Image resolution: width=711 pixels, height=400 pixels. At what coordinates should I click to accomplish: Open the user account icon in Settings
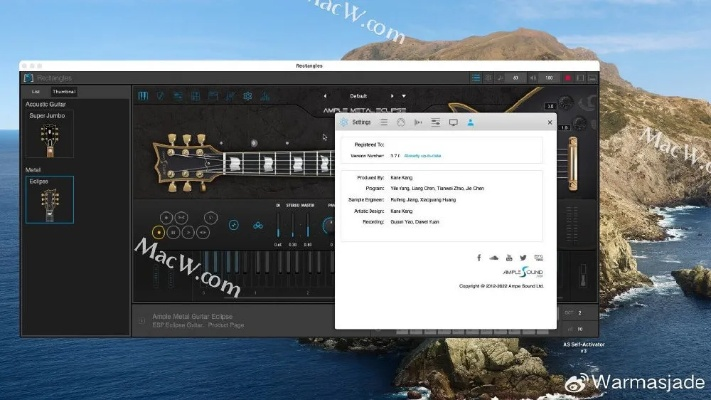point(470,122)
